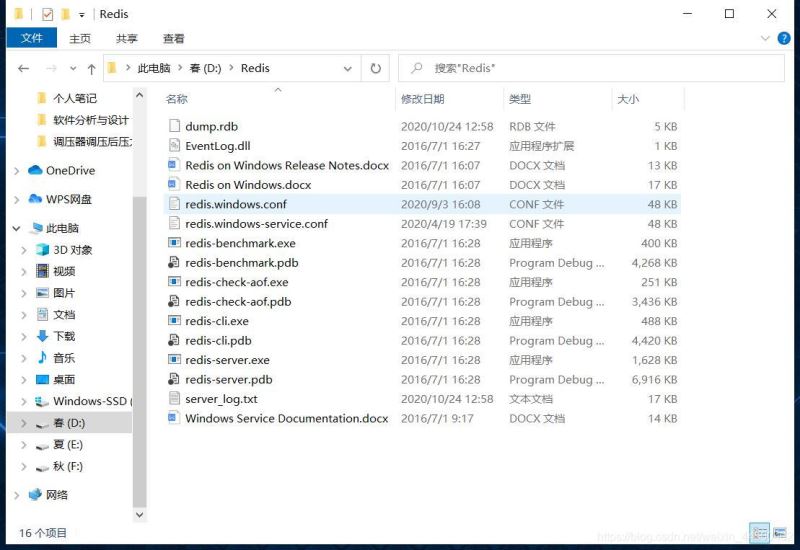
Task: Expand the ribbon with the chevron
Action: pos(764,38)
